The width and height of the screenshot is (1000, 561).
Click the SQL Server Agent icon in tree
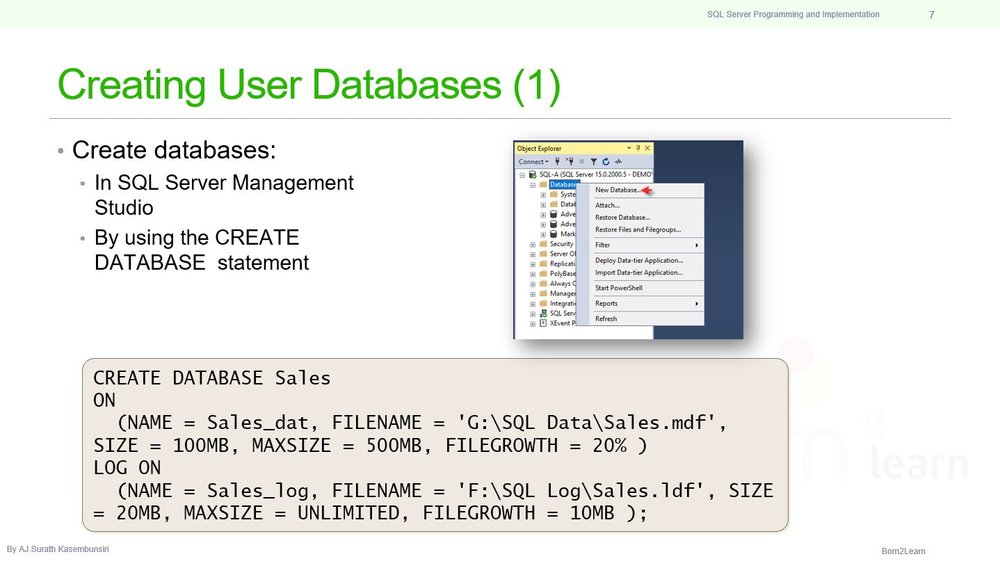(543, 314)
